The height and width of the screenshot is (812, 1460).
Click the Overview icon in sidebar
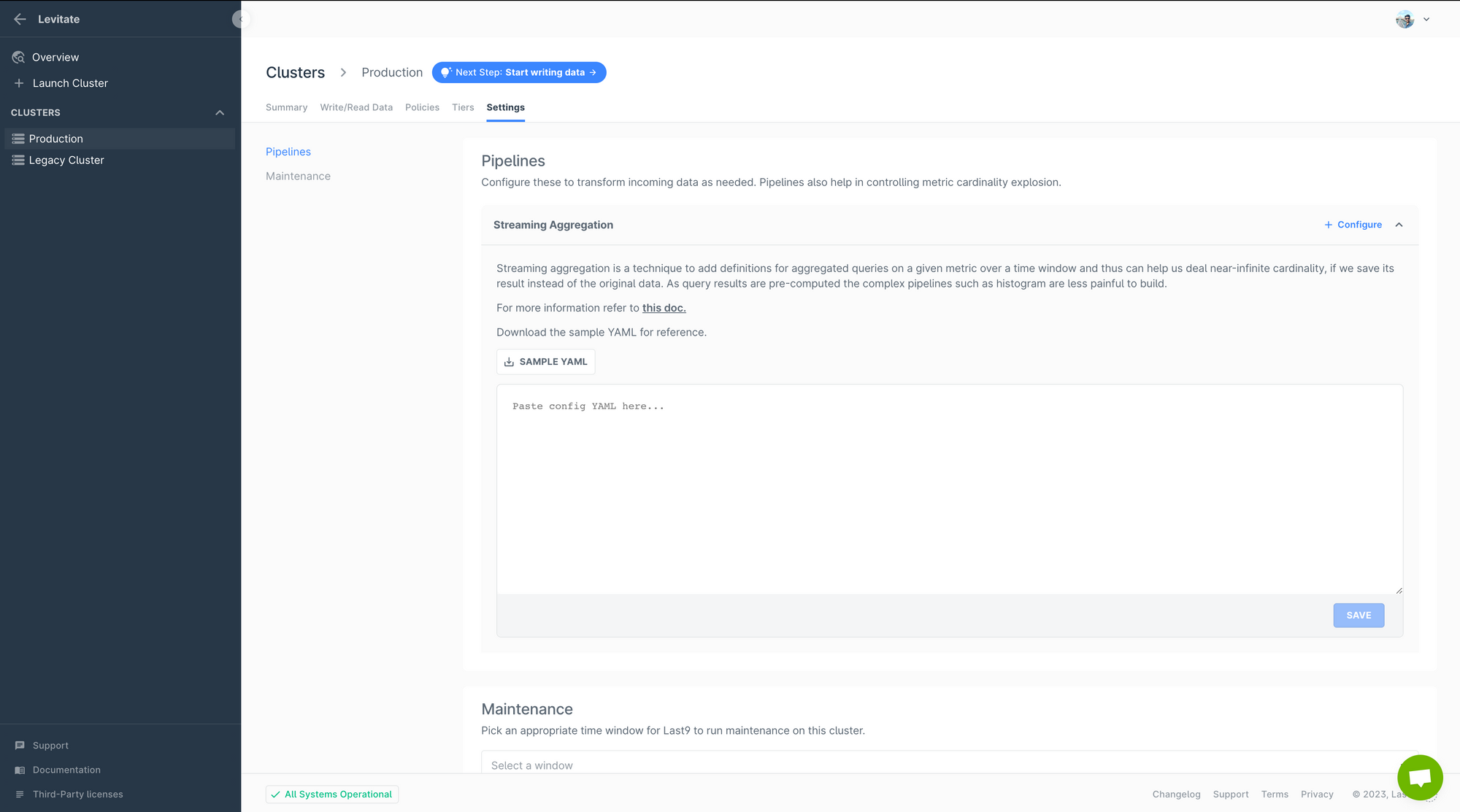(18, 57)
